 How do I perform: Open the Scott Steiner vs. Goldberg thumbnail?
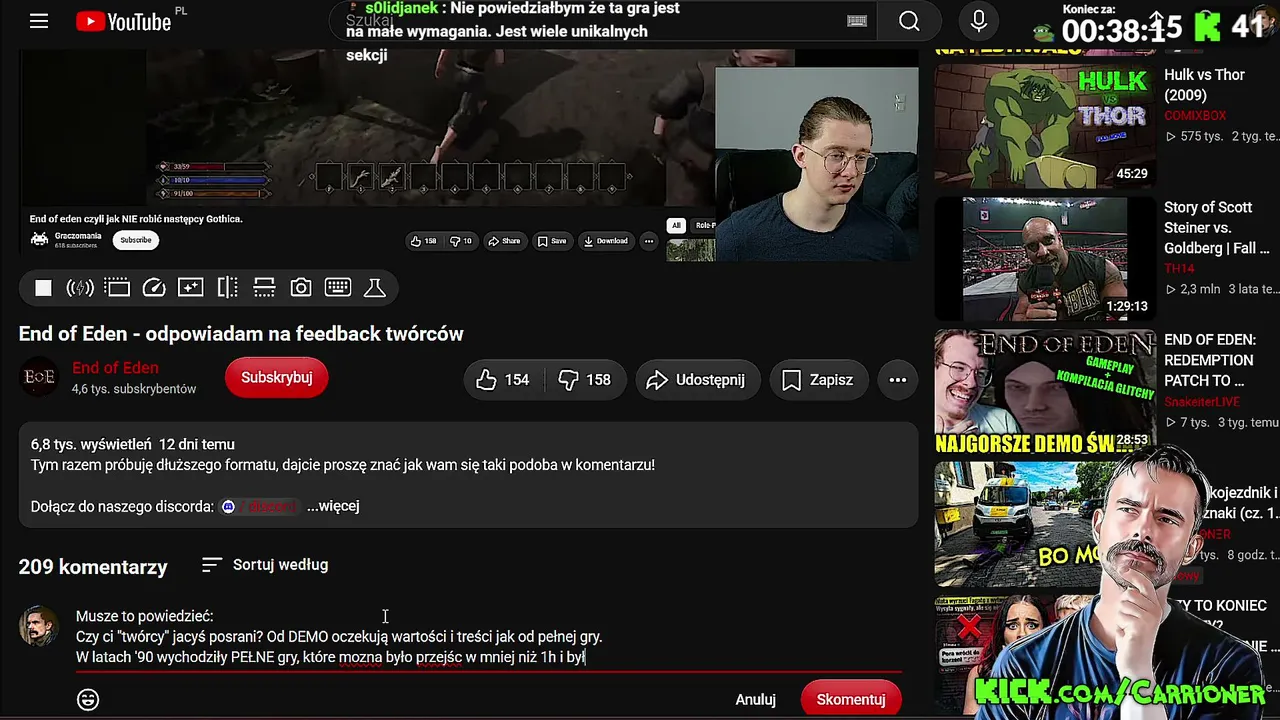1045,258
